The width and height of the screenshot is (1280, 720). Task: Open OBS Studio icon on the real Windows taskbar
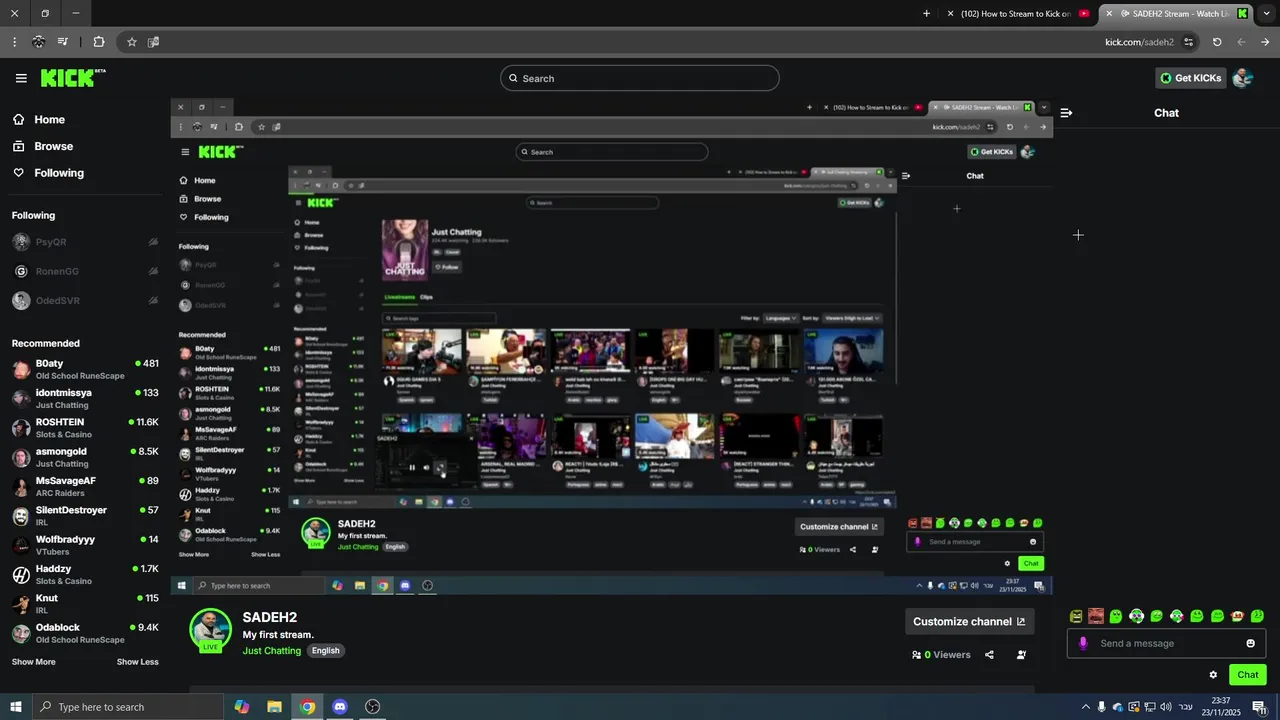pyautogui.click(x=373, y=707)
